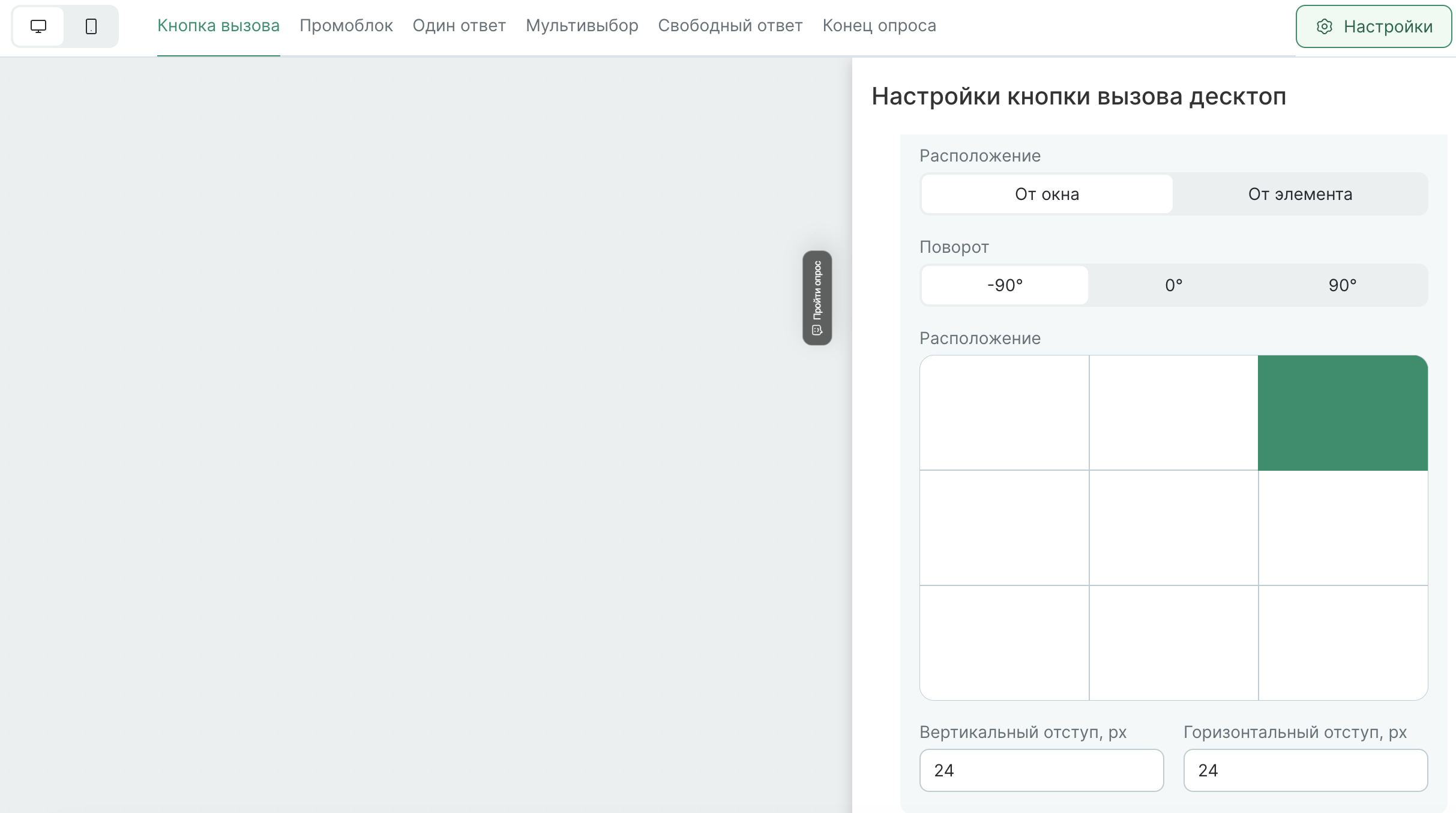Choose "От окна" placement option

point(1047,194)
